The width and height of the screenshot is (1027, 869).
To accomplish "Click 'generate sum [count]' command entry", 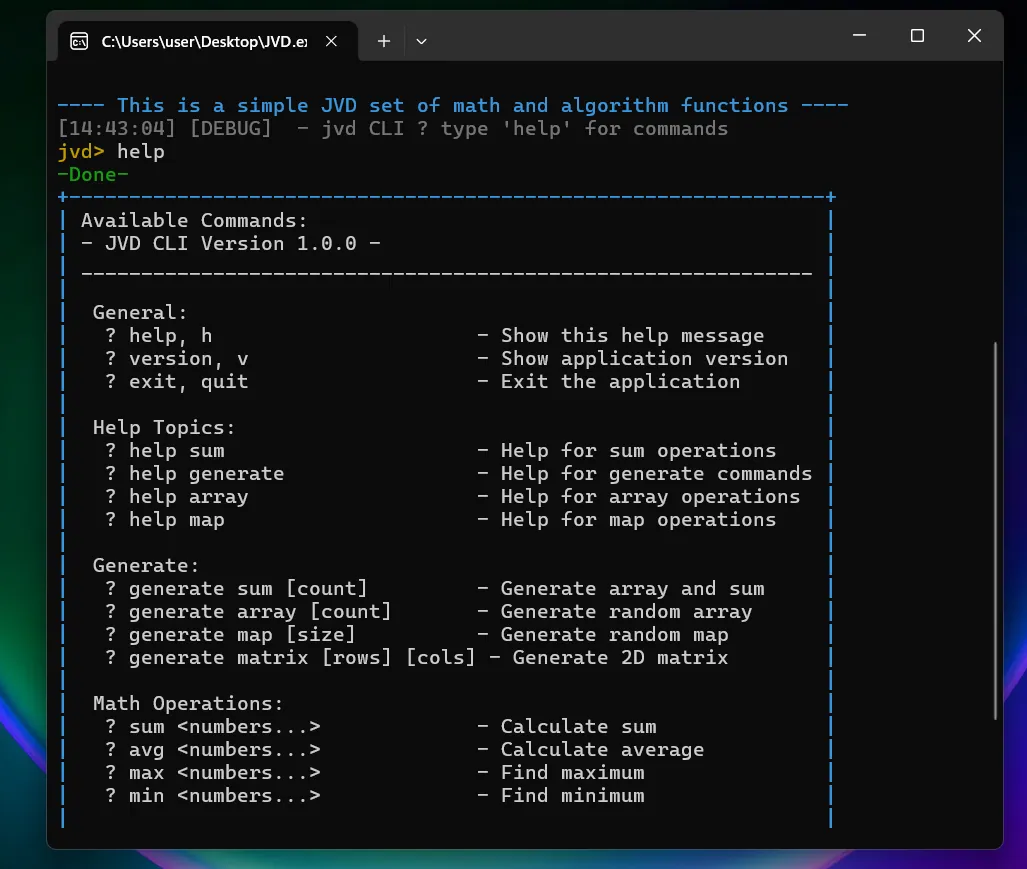I will [x=248, y=589].
